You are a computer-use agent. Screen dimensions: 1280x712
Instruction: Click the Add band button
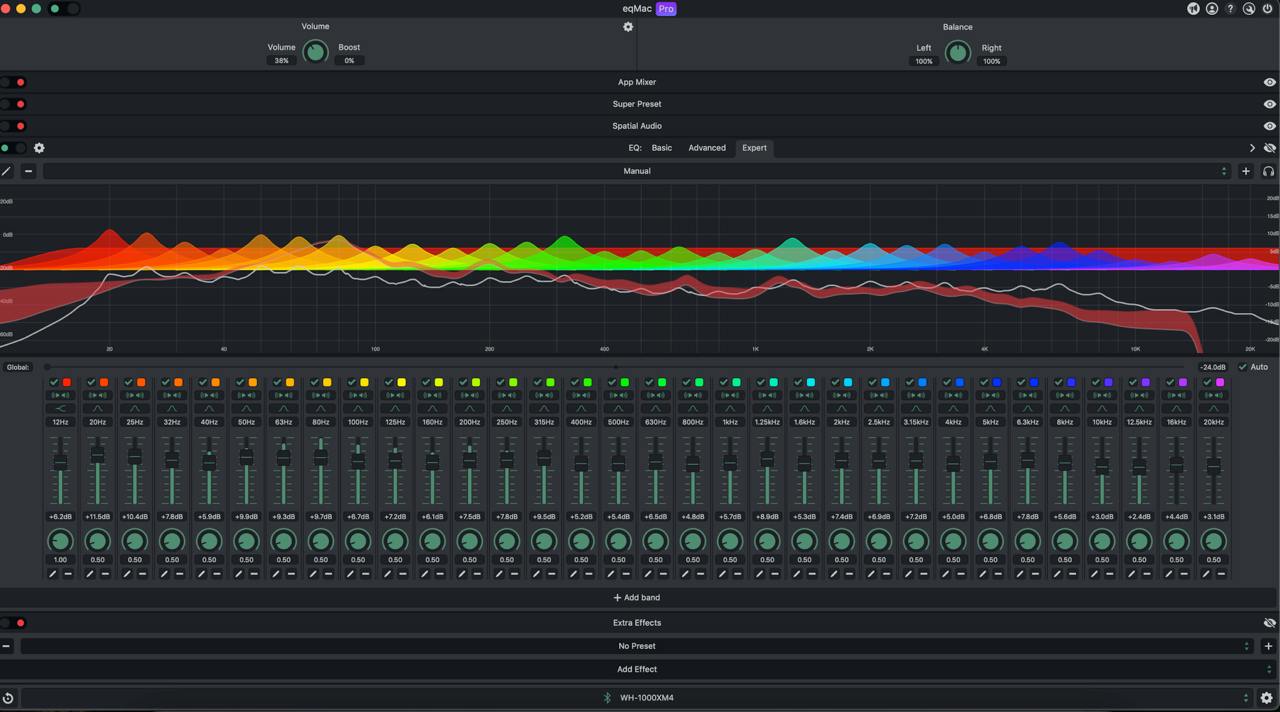click(x=637, y=598)
